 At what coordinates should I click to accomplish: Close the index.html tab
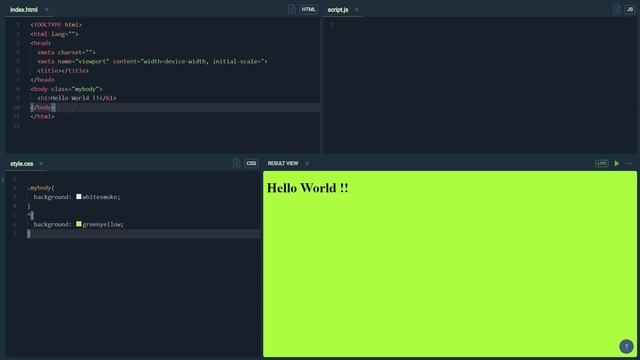click(x=47, y=9)
